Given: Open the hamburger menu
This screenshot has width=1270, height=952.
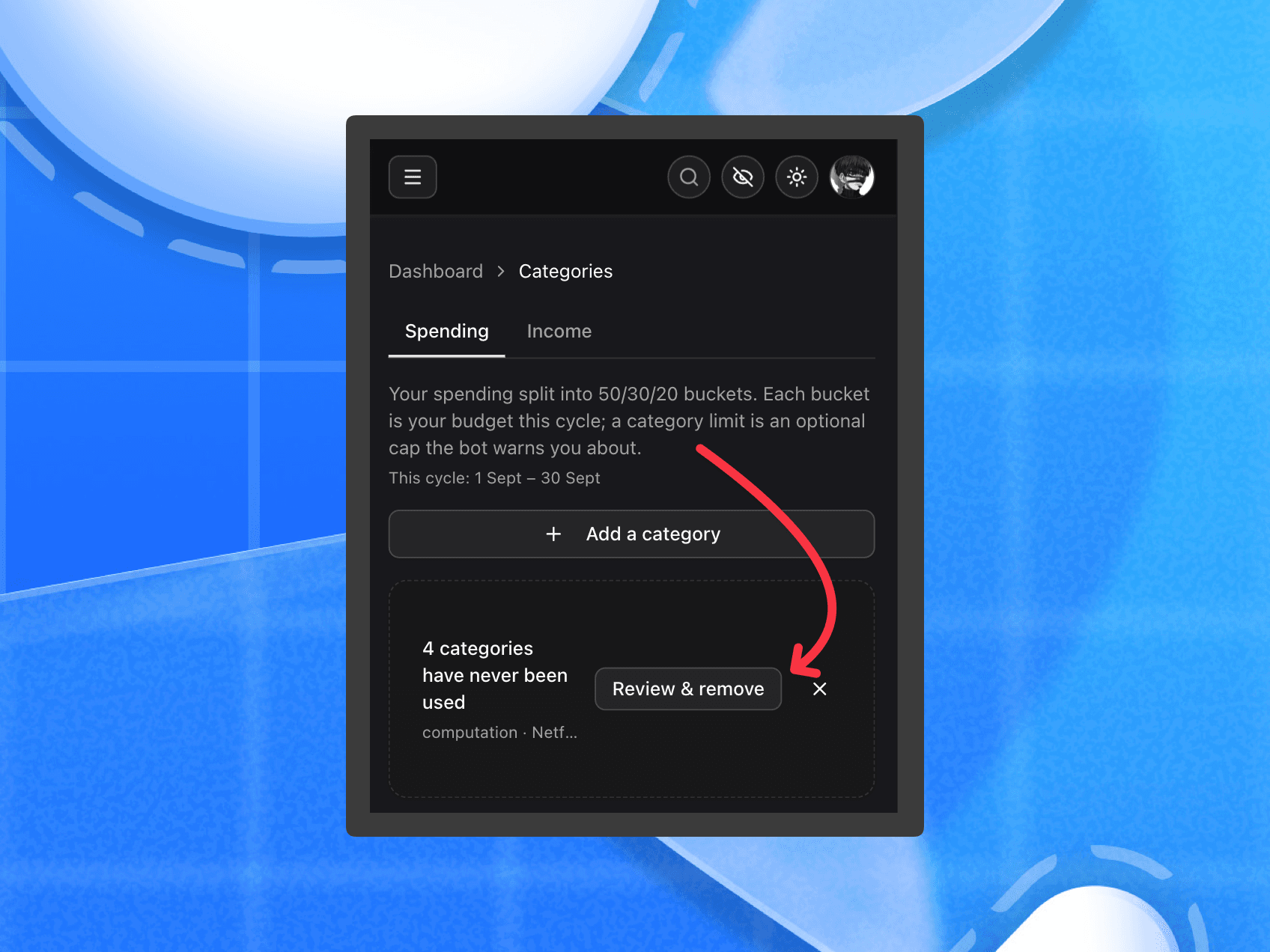Looking at the screenshot, I should (x=413, y=177).
